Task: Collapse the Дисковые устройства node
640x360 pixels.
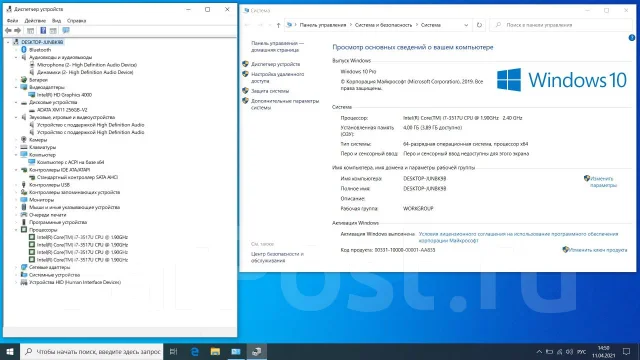Action: (16, 102)
